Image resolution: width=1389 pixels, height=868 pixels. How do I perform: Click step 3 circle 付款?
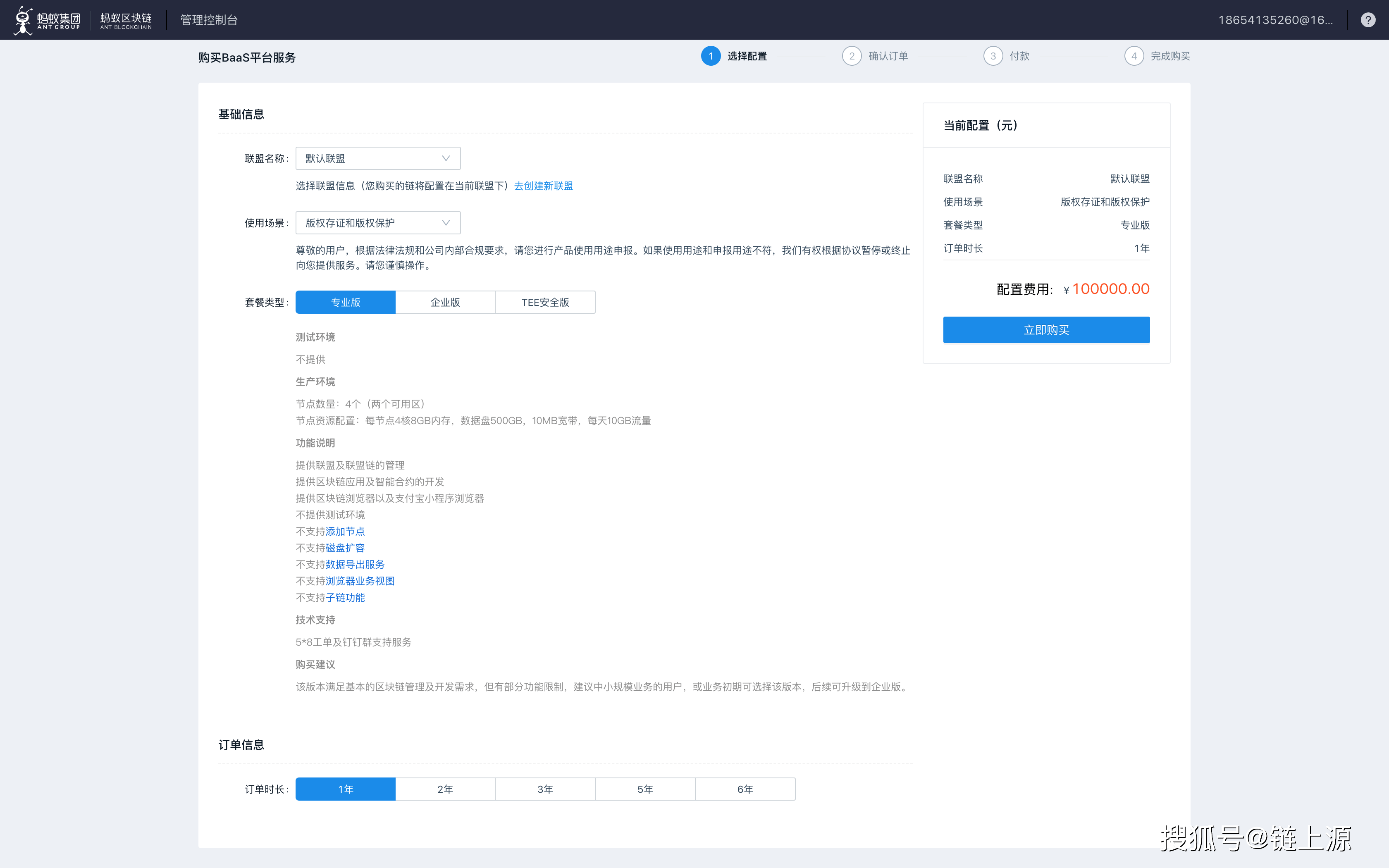click(x=993, y=56)
